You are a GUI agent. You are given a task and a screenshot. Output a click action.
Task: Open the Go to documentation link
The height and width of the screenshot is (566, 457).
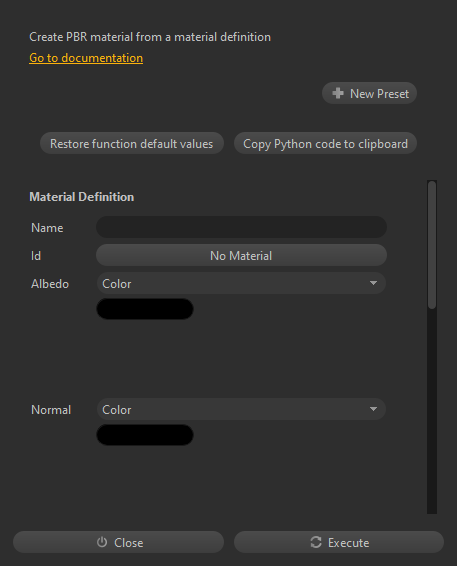click(86, 58)
